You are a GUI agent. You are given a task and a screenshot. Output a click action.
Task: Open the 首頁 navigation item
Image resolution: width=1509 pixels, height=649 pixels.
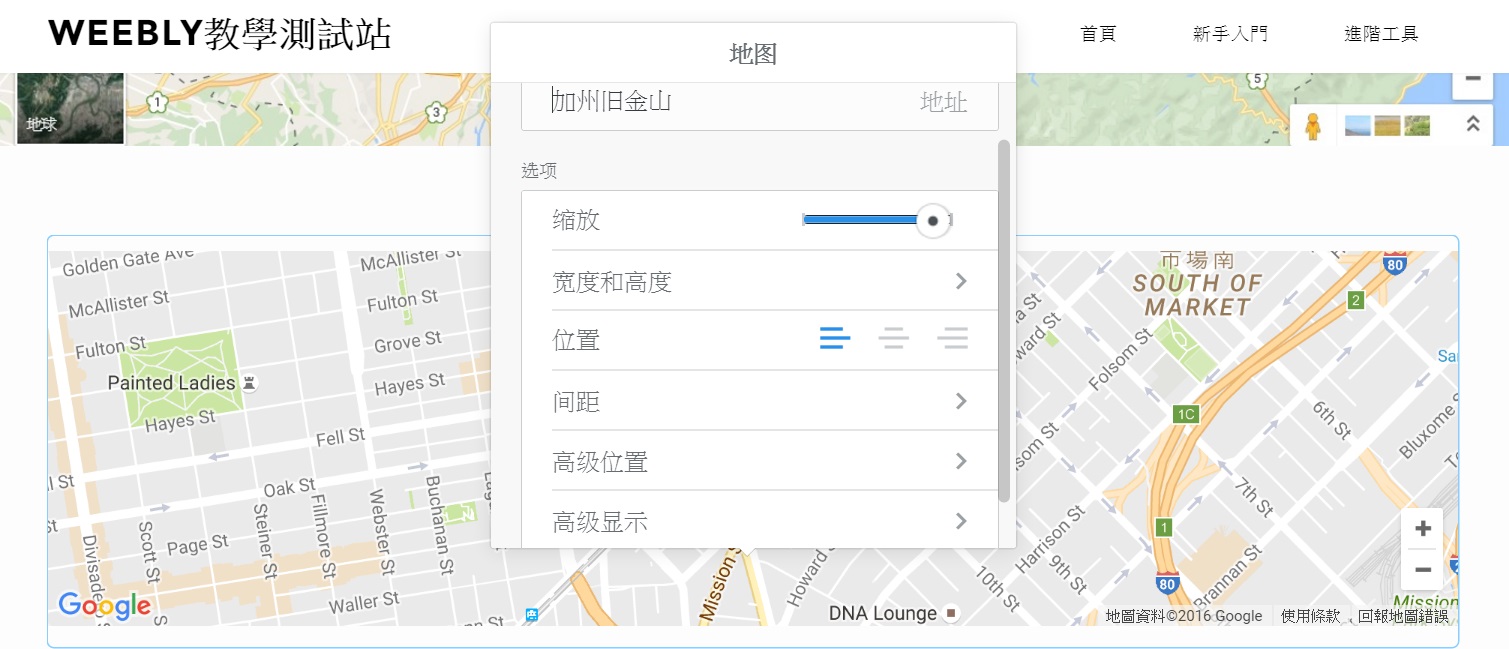(1098, 34)
